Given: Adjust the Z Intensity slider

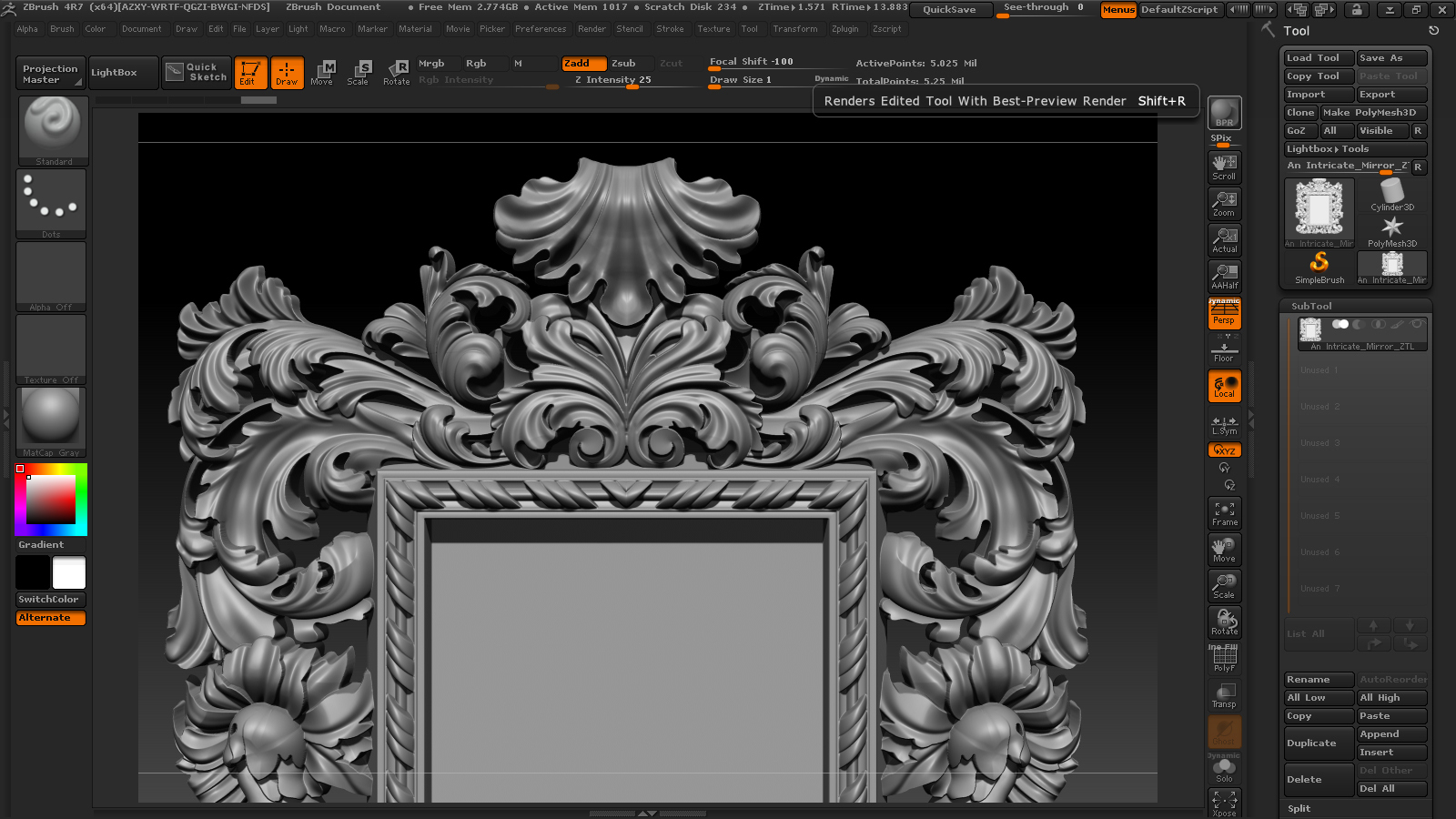Looking at the screenshot, I should [613, 80].
